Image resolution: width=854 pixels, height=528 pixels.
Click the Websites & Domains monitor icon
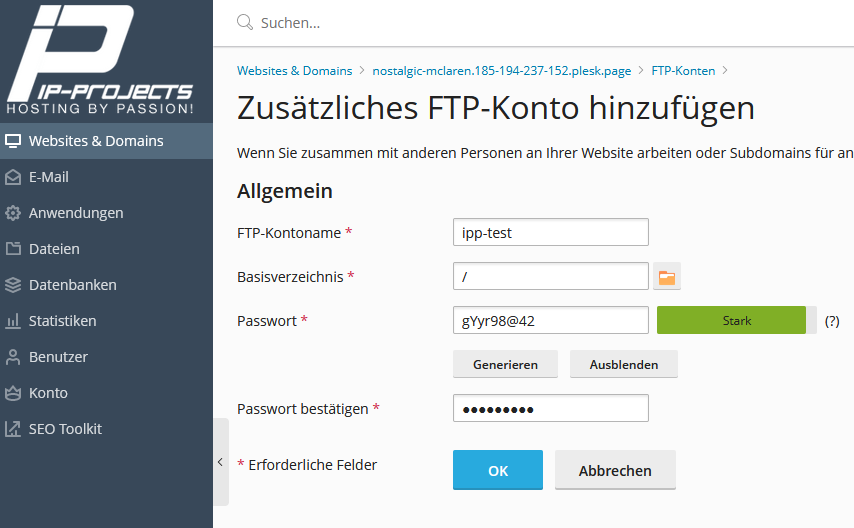(13, 141)
